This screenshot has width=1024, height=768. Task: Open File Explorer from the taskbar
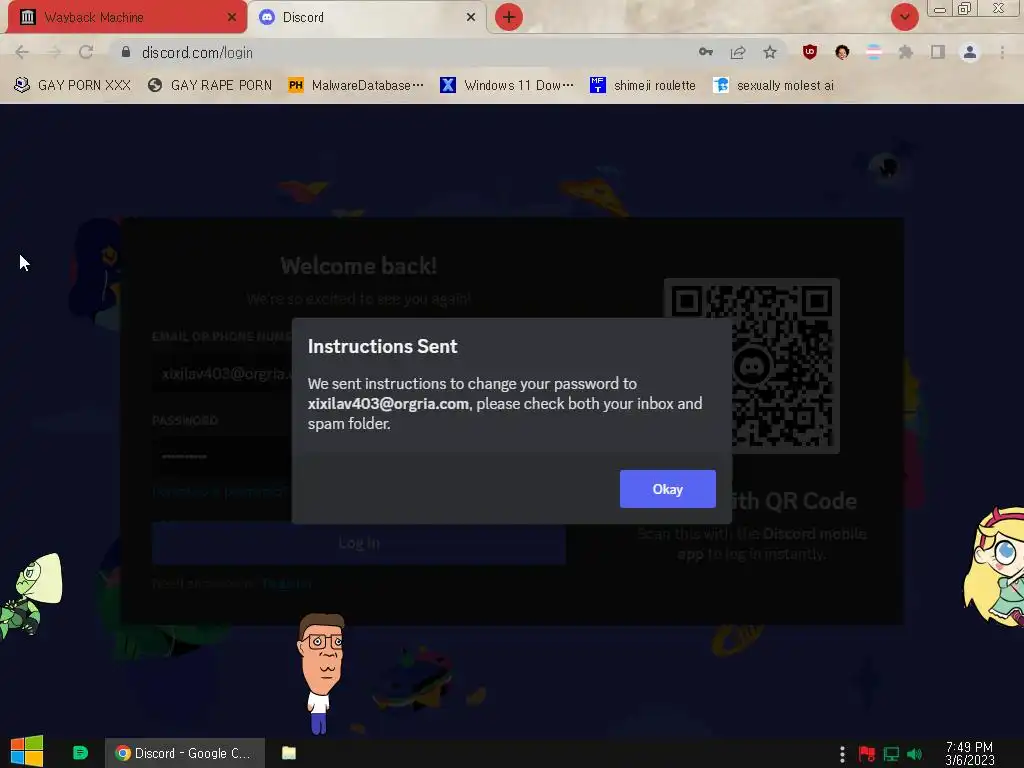pyautogui.click(x=289, y=753)
